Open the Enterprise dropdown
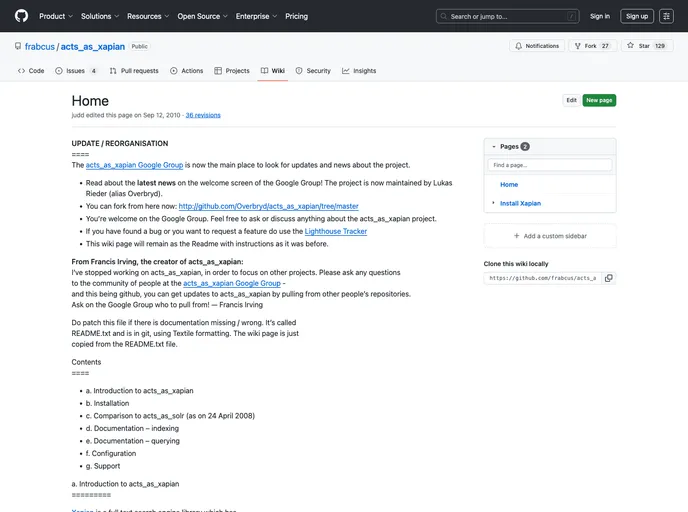Image resolution: width=688 pixels, height=512 pixels. point(257,16)
